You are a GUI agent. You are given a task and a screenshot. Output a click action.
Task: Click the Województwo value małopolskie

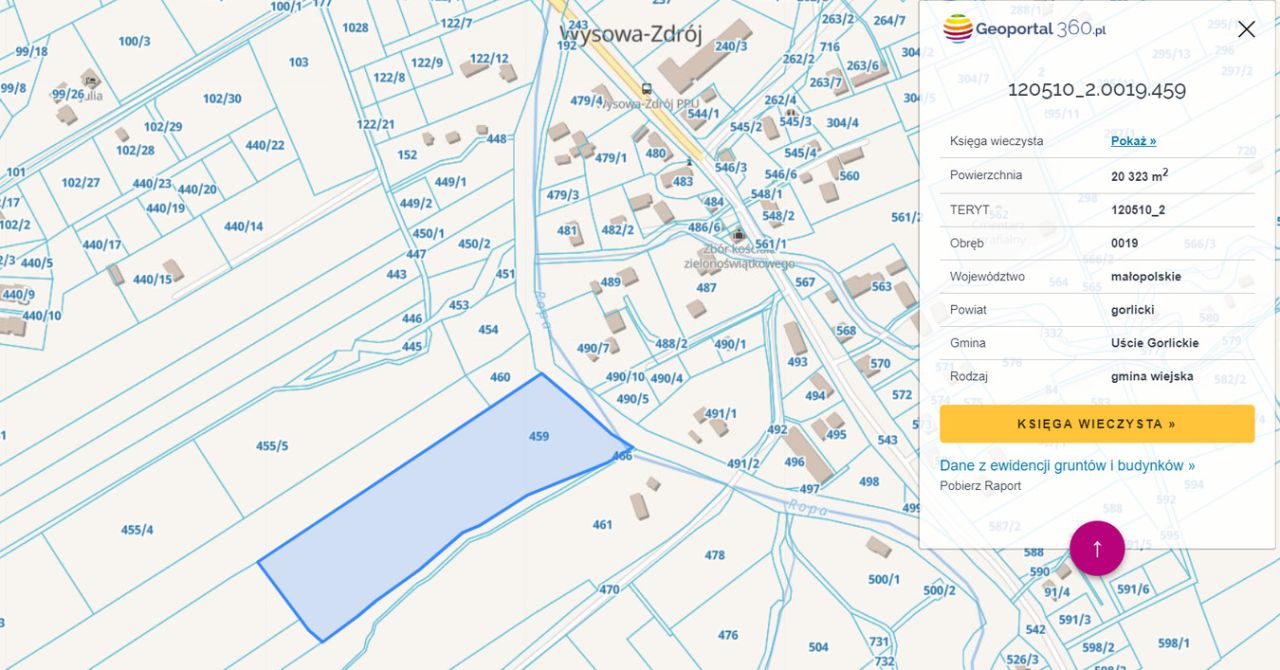1146,276
